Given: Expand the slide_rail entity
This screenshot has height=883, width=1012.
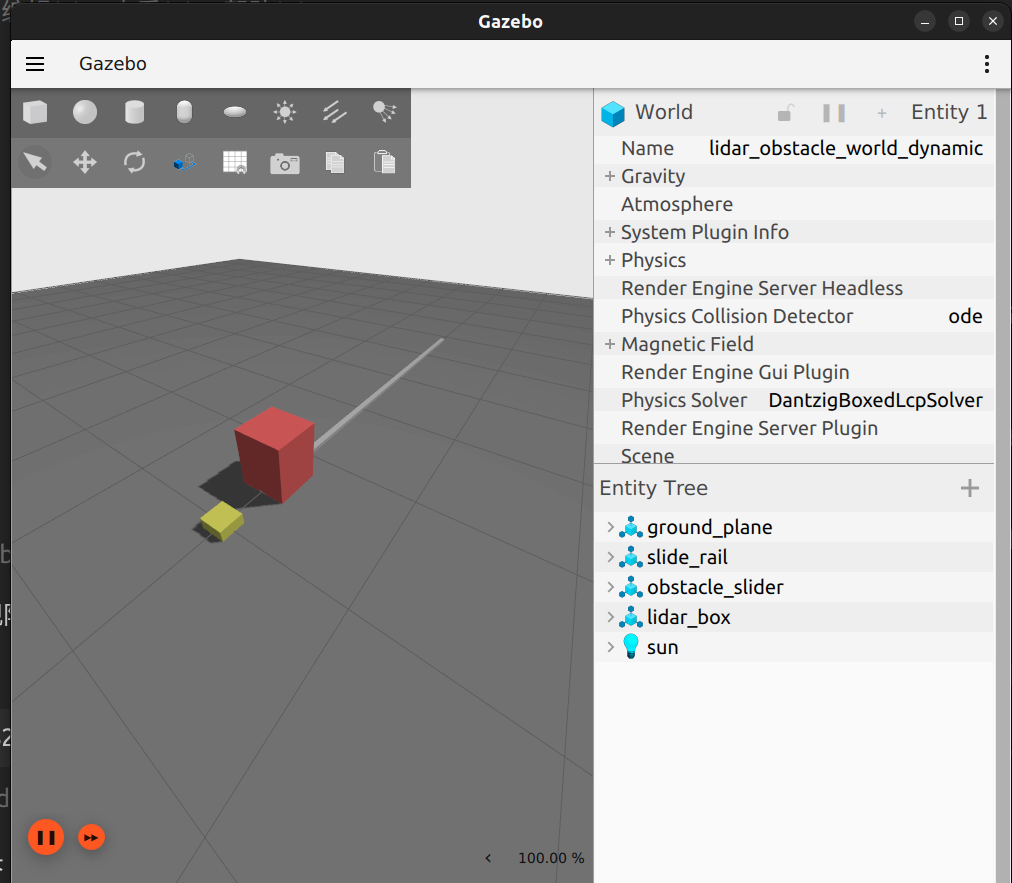Looking at the screenshot, I should tap(610, 556).
